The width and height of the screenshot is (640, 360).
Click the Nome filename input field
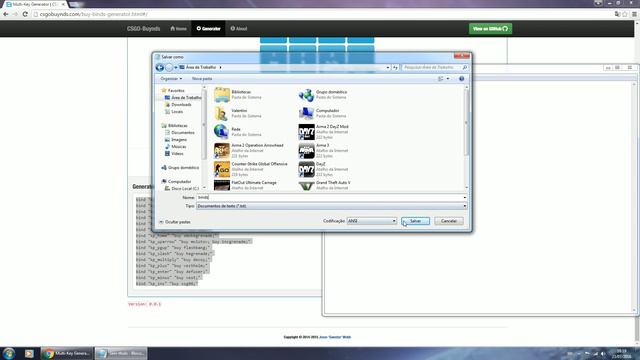click(329, 198)
